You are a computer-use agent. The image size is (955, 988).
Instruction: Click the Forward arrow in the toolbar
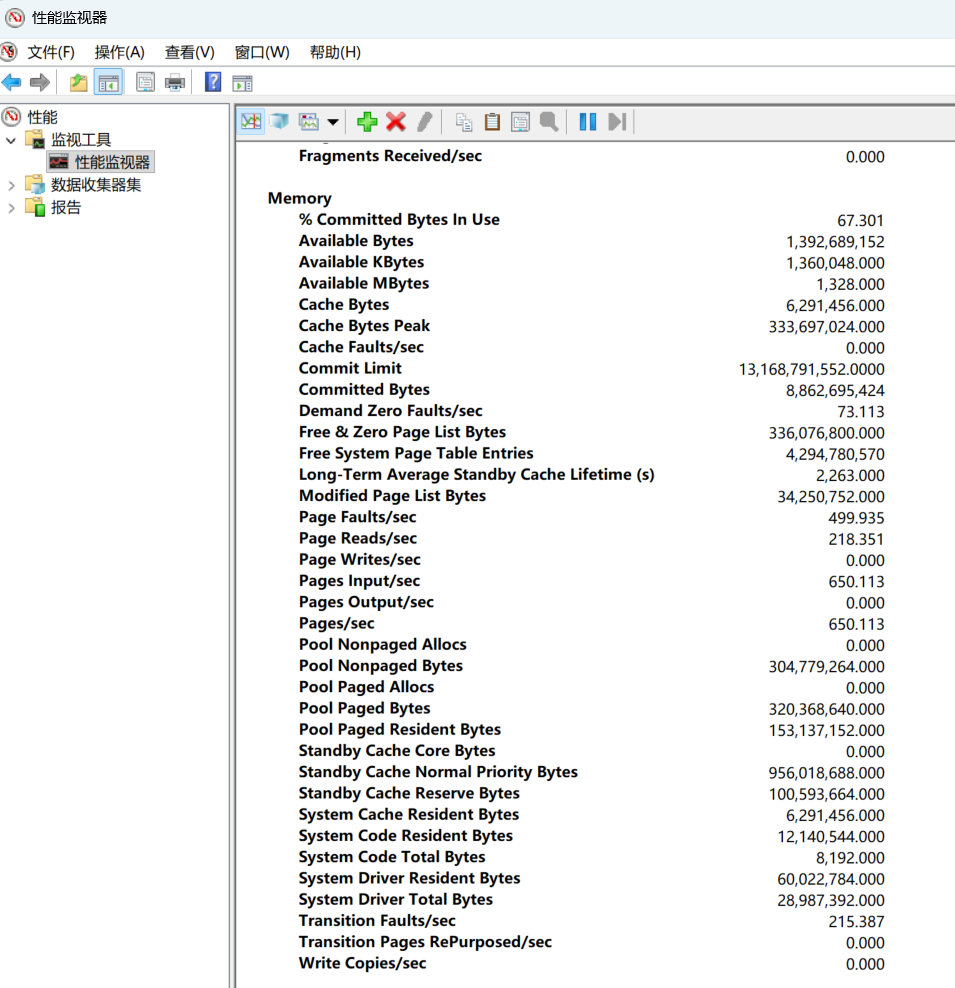coord(40,83)
